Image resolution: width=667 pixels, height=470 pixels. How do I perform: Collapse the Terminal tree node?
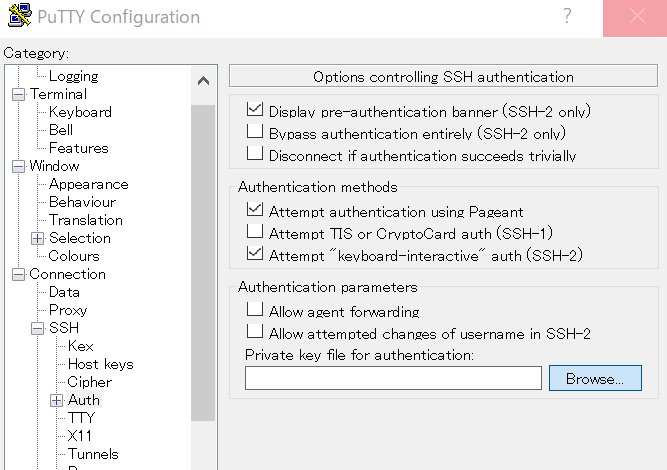pyautogui.click(x=18, y=94)
